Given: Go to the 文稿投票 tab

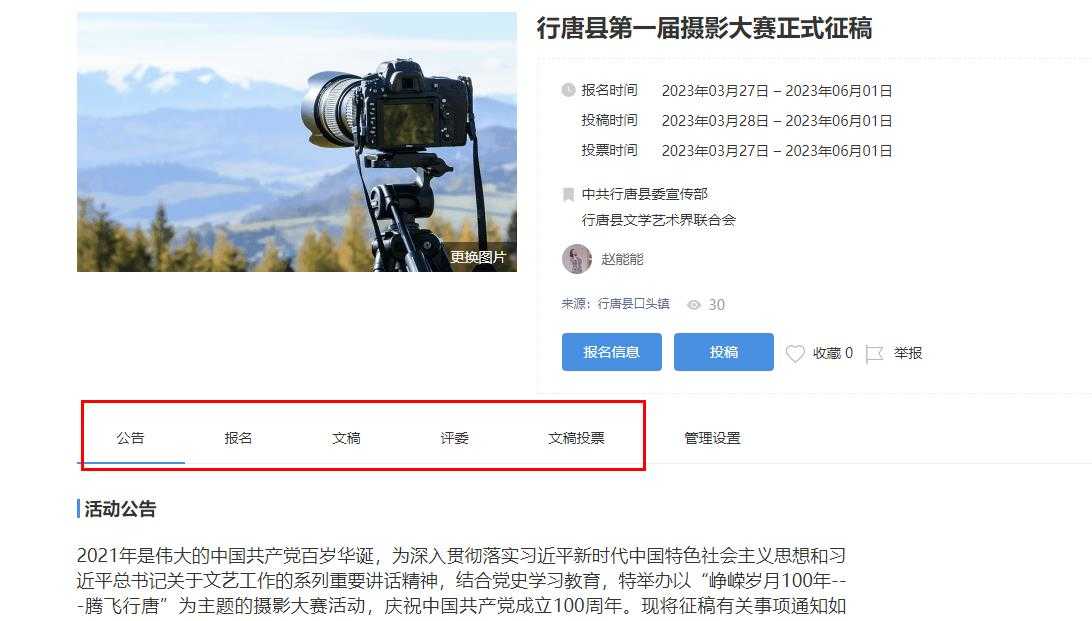Looking at the screenshot, I should 576,438.
